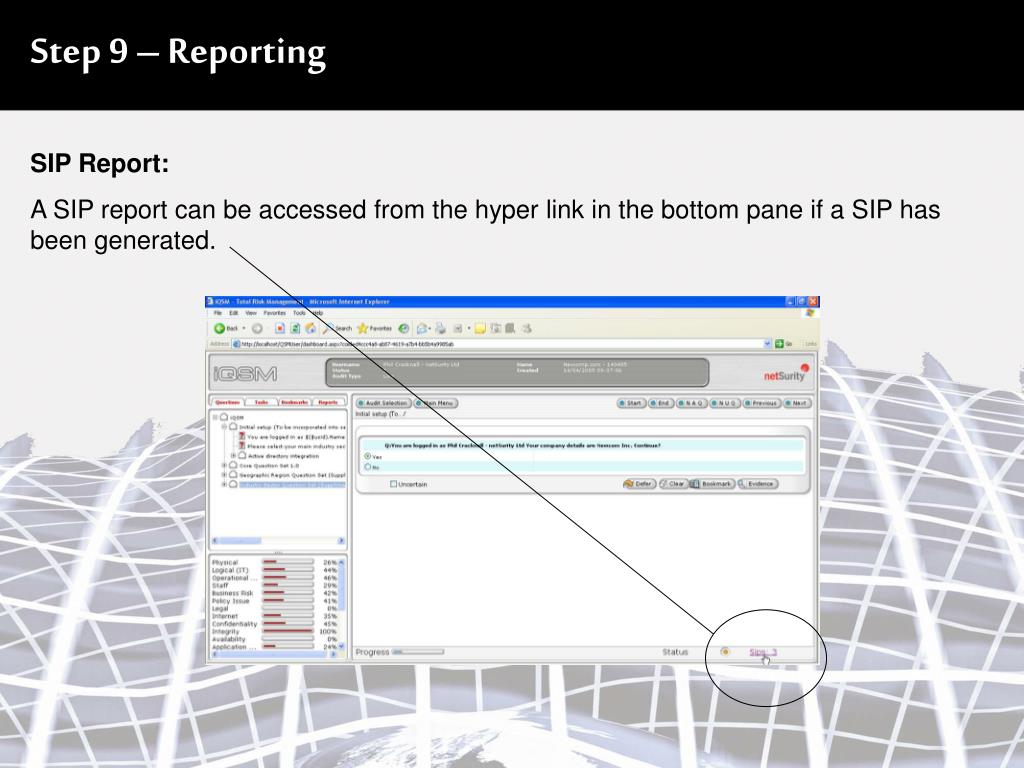Click the Progress bar in bottom pane
This screenshot has width=1024, height=768.
pyautogui.click(x=418, y=652)
